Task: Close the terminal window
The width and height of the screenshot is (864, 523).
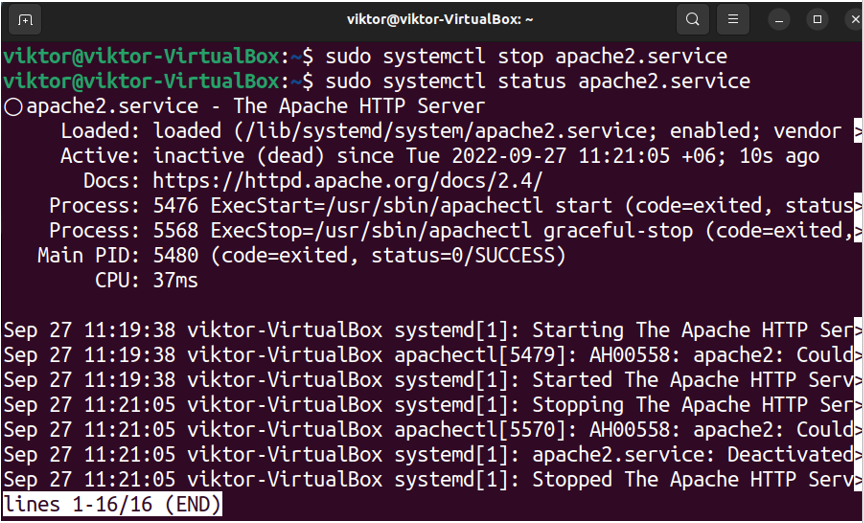Action: pyautogui.click(x=855, y=20)
